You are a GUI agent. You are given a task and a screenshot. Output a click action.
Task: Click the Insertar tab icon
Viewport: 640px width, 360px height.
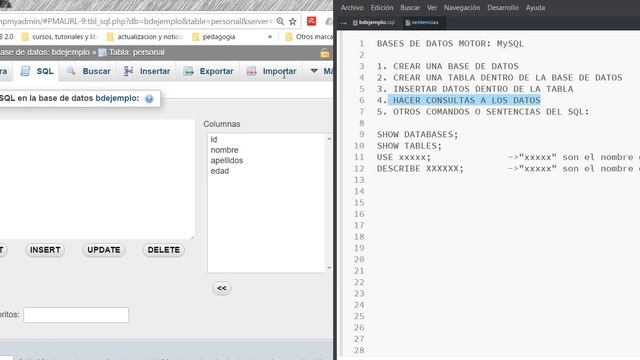coord(129,71)
